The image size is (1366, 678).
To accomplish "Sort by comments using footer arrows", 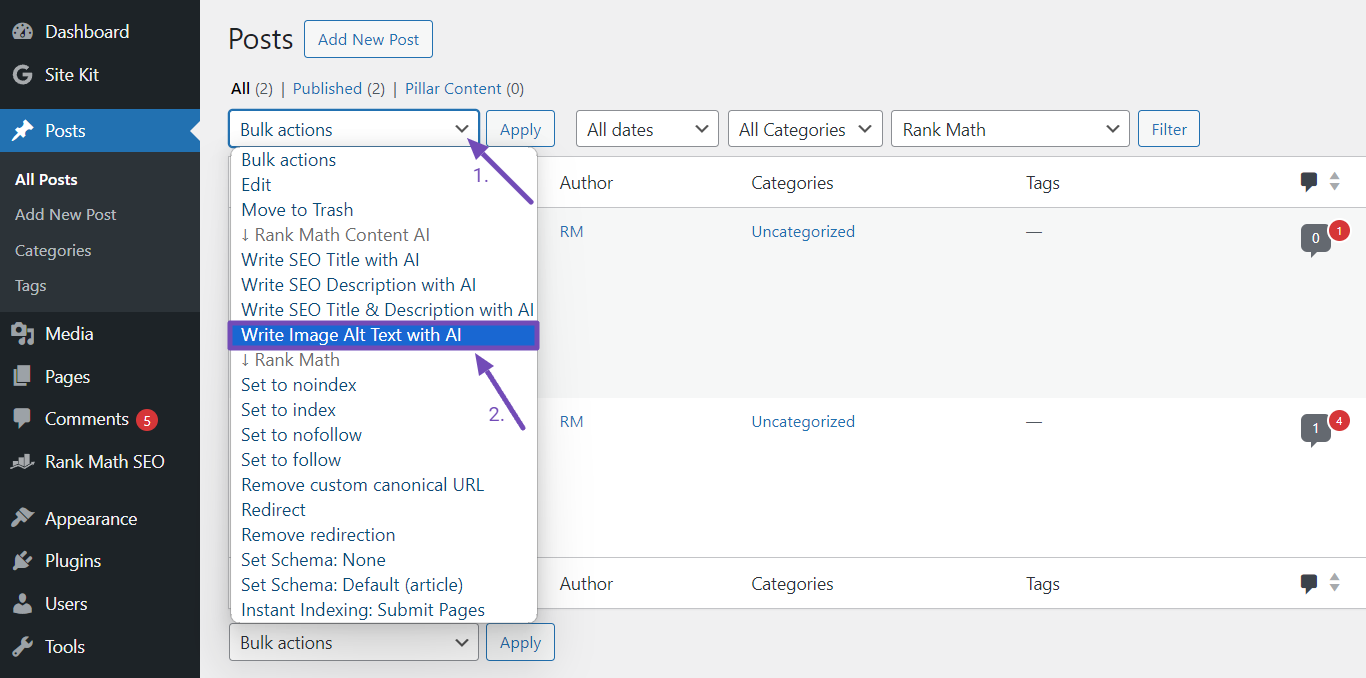I will (1334, 583).
